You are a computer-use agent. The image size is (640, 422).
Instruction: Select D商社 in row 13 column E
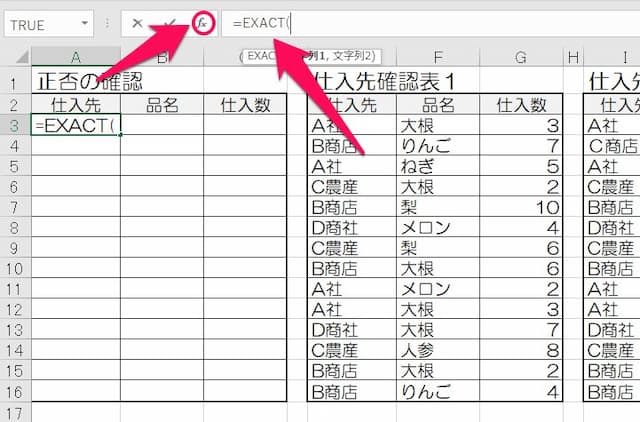[352, 330]
